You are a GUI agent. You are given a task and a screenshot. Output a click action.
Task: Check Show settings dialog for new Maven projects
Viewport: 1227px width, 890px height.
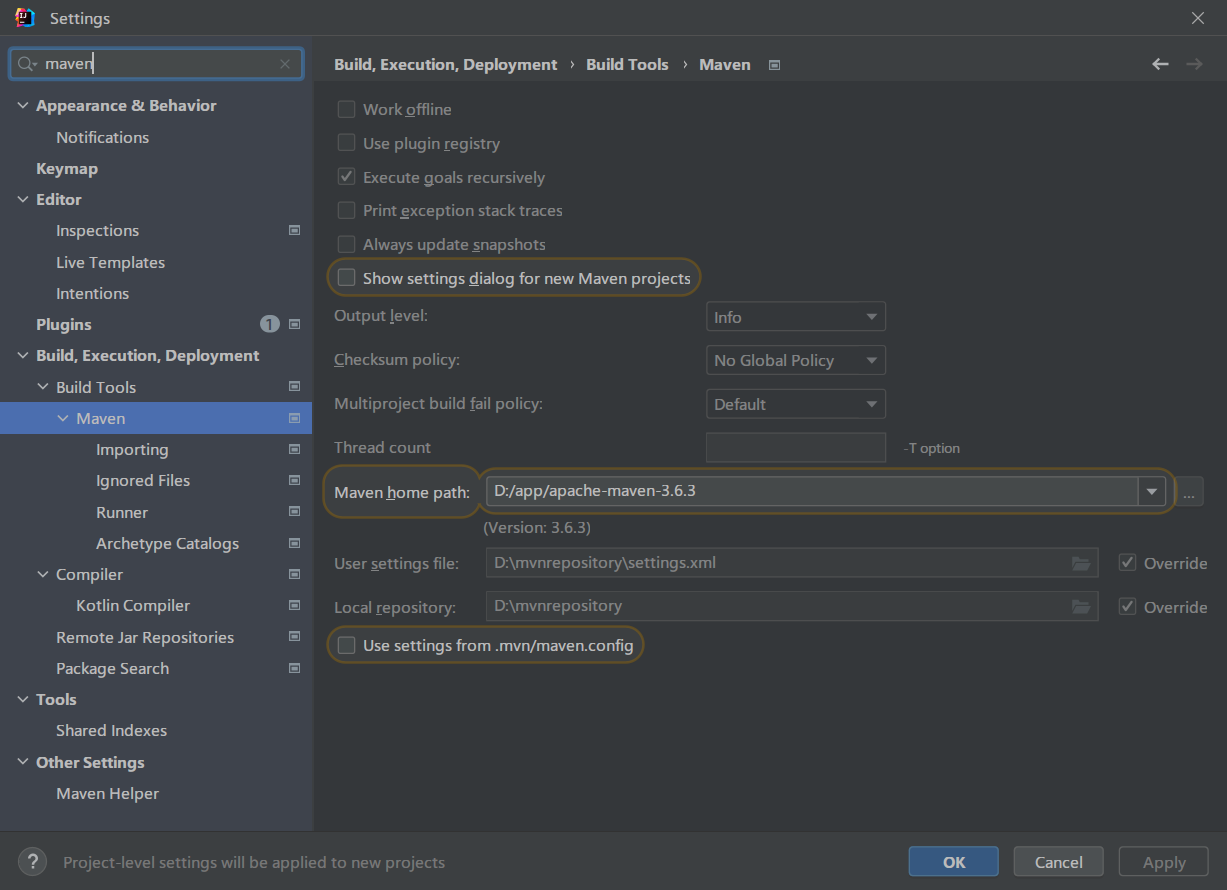[346, 278]
